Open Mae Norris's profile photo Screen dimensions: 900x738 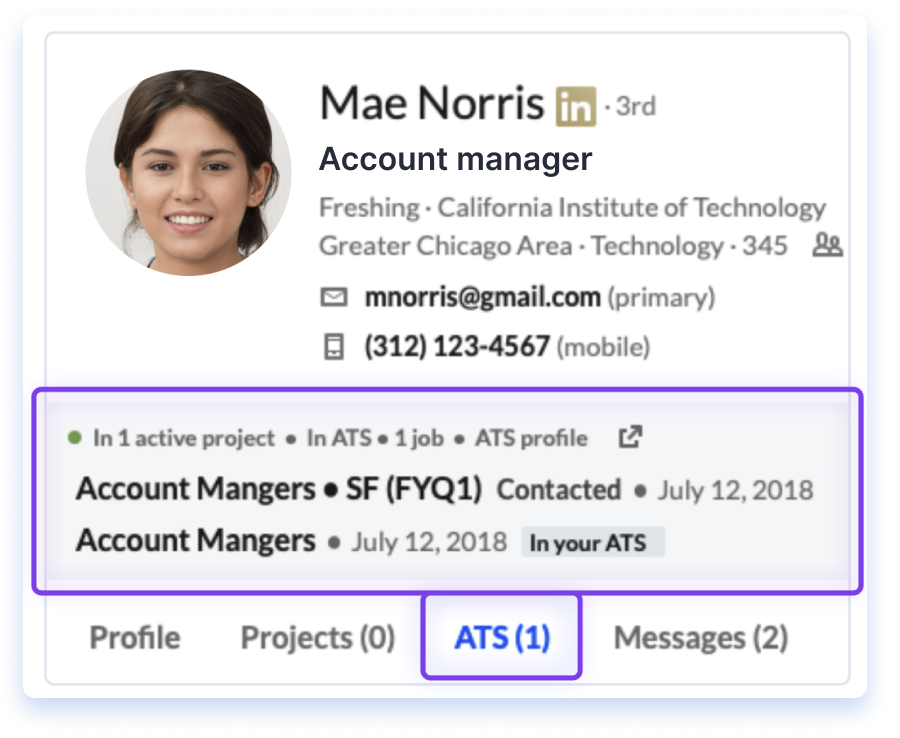[188, 173]
